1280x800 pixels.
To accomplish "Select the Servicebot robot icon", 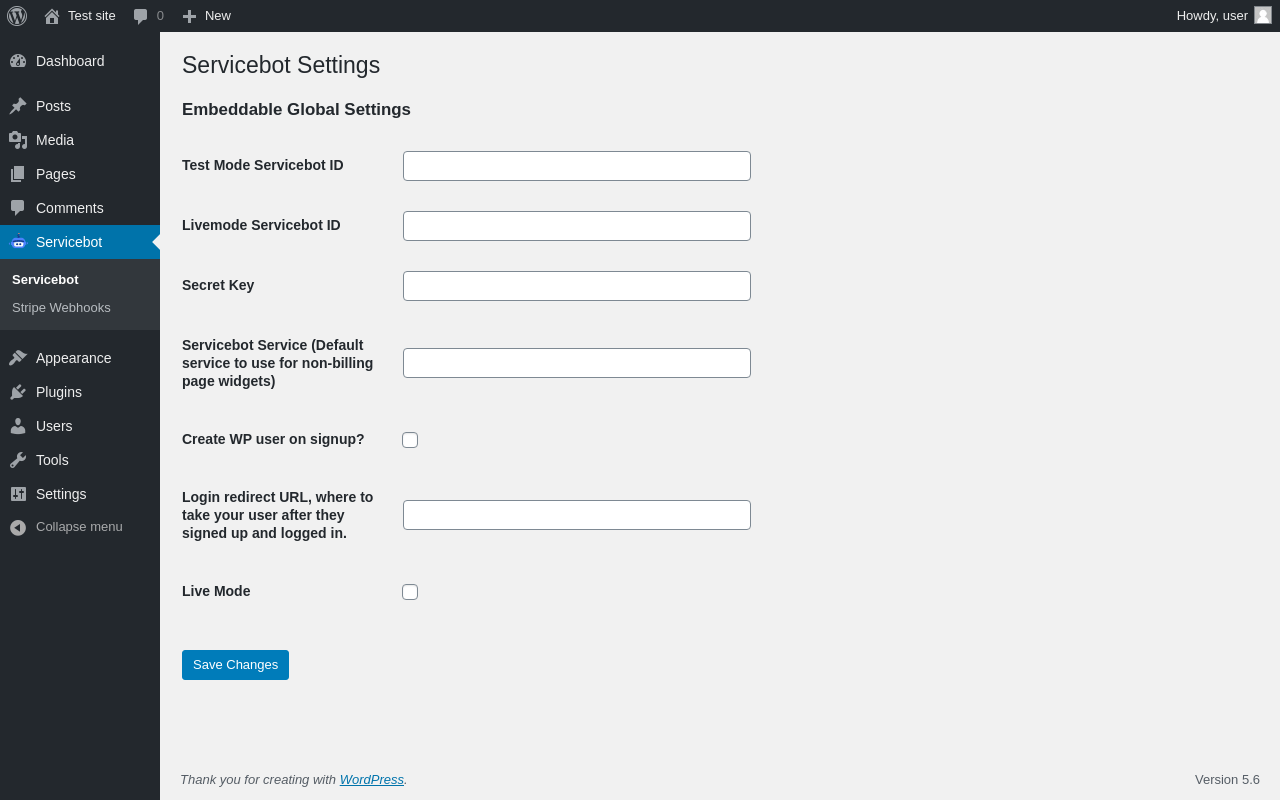I will (18, 242).
